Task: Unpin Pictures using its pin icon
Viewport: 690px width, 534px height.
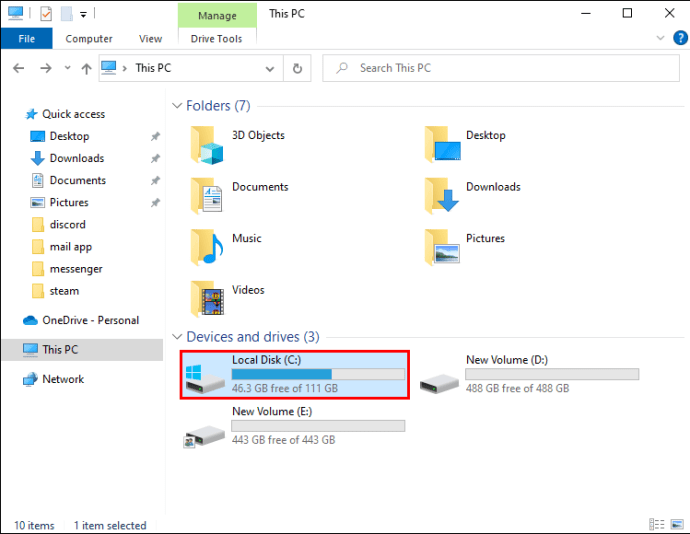Action: click(x=155, y=203)
